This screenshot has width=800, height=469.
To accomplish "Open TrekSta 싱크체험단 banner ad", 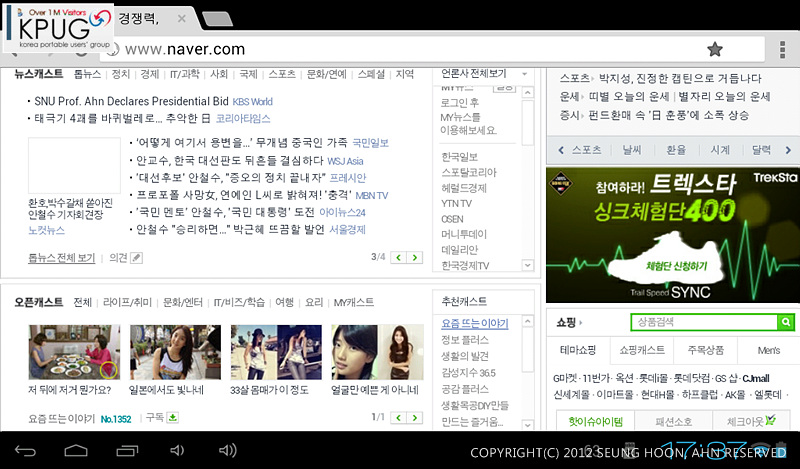I will (x=672, y=235).
